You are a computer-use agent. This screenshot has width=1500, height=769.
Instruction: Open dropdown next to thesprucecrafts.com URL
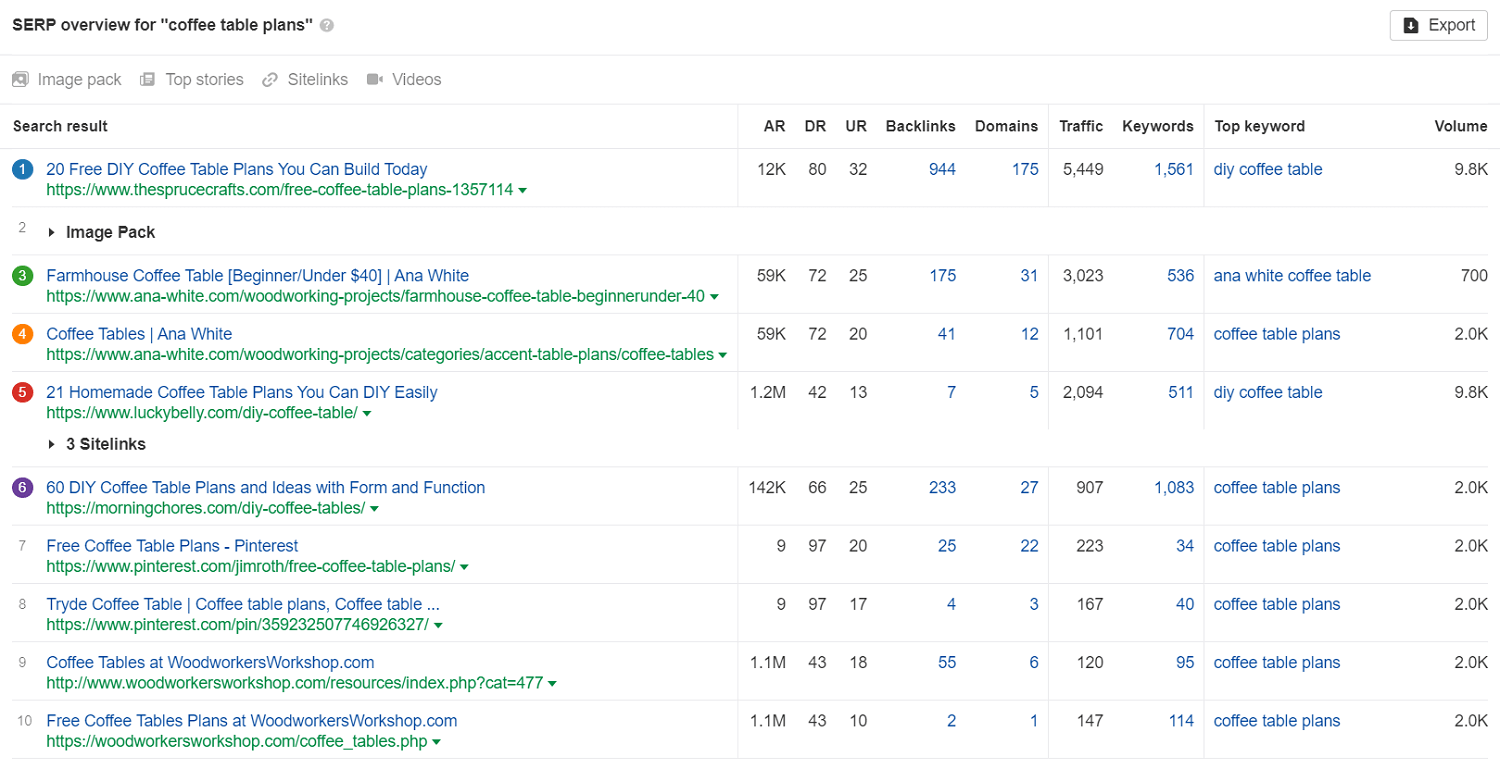click(x=523, y=190)
